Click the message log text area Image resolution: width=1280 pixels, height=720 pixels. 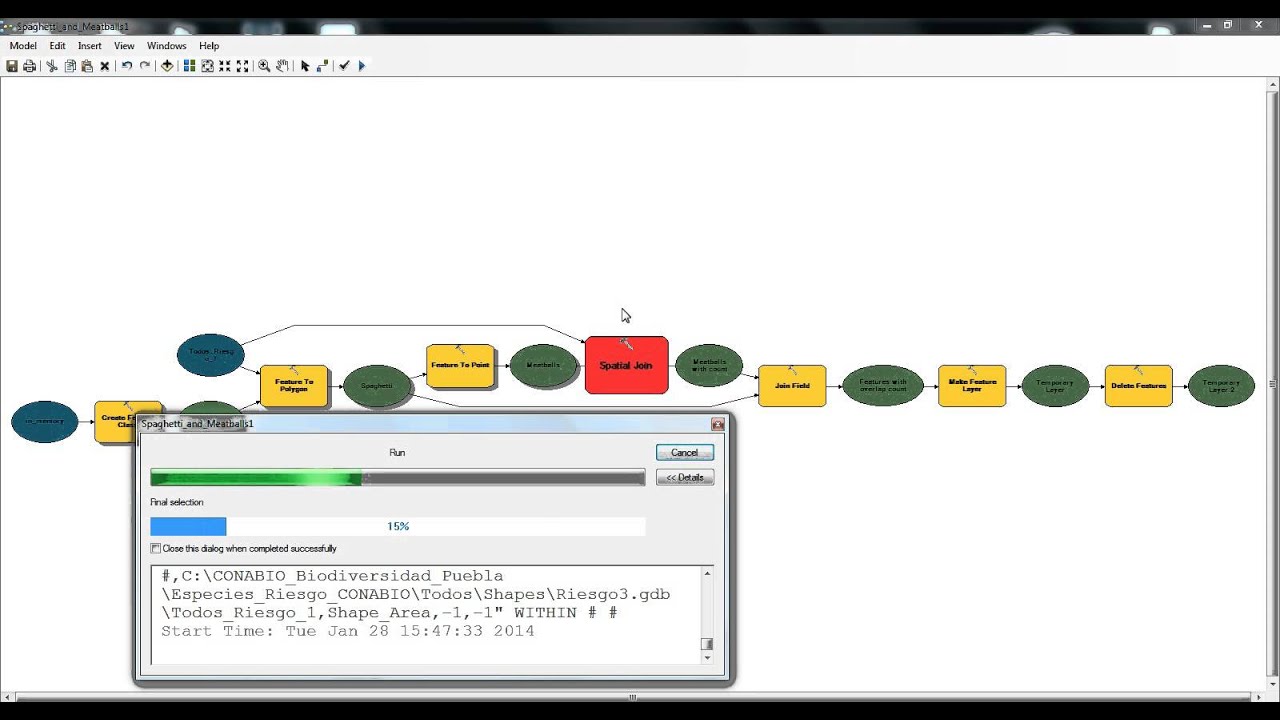click(426, 615)
